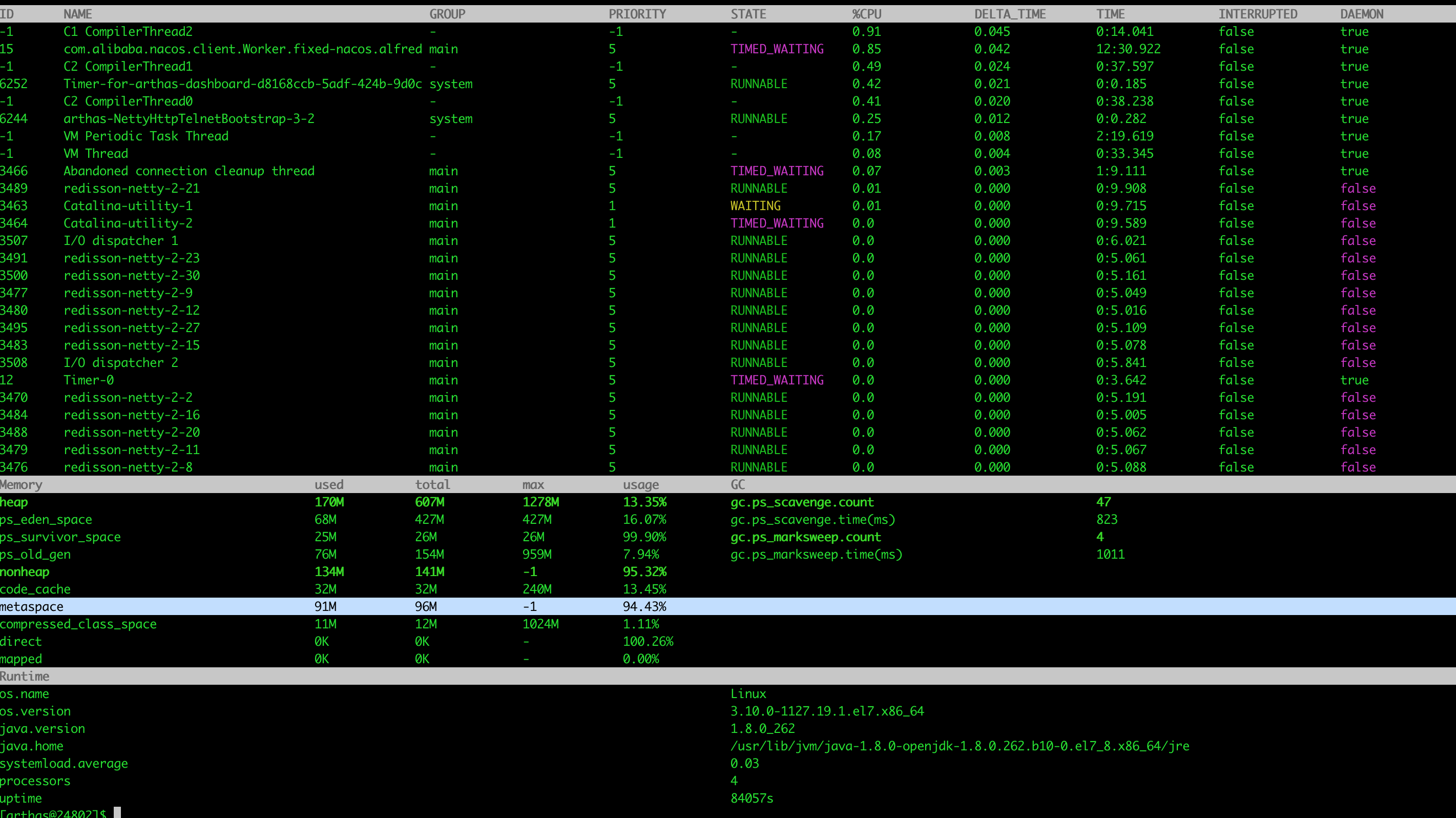Select the java.home JRE path
The height and width of the screenshot is (818, 1456).
pyautogui.click(x=960, y=747)
